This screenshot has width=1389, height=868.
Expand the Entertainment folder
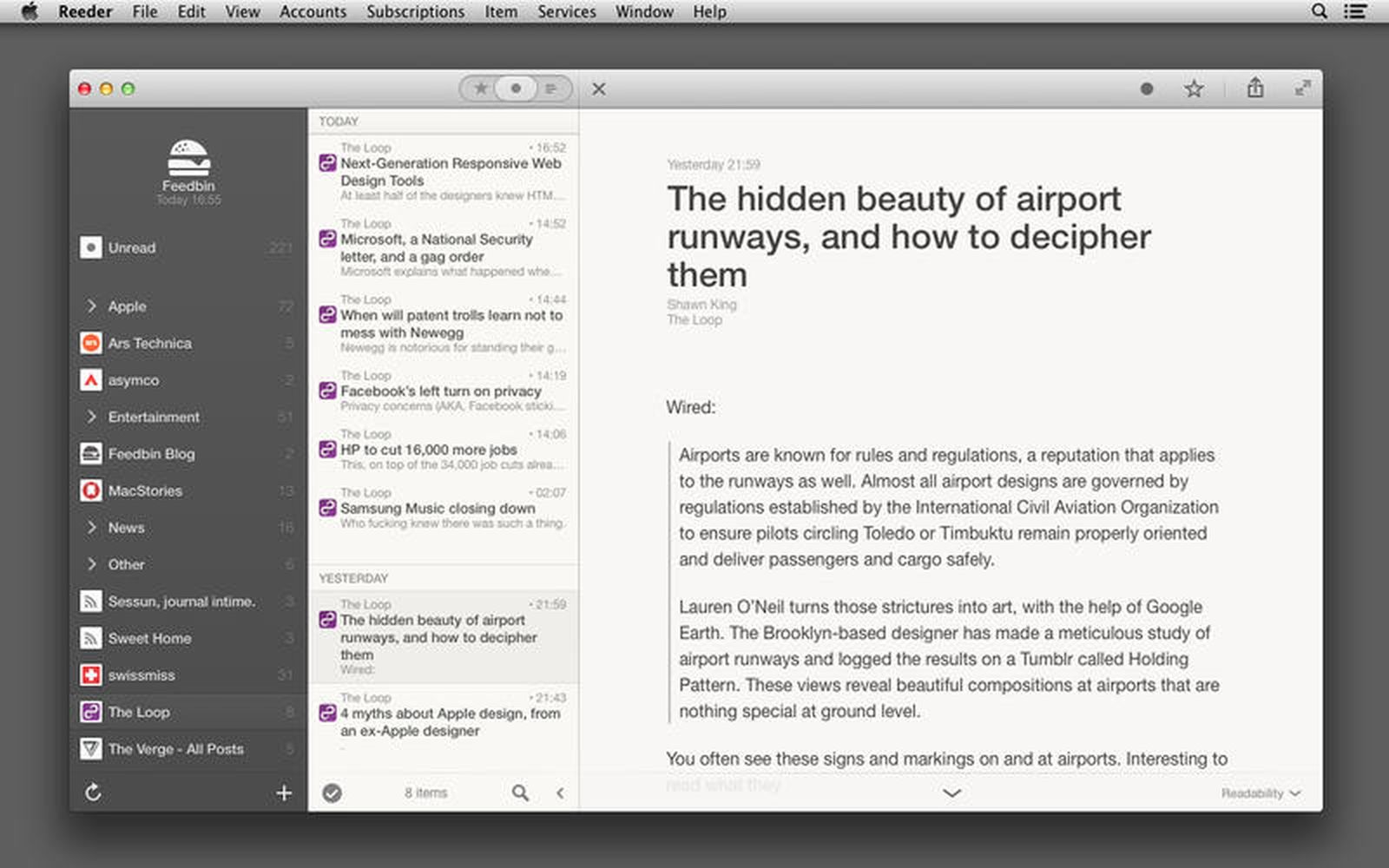92,417
